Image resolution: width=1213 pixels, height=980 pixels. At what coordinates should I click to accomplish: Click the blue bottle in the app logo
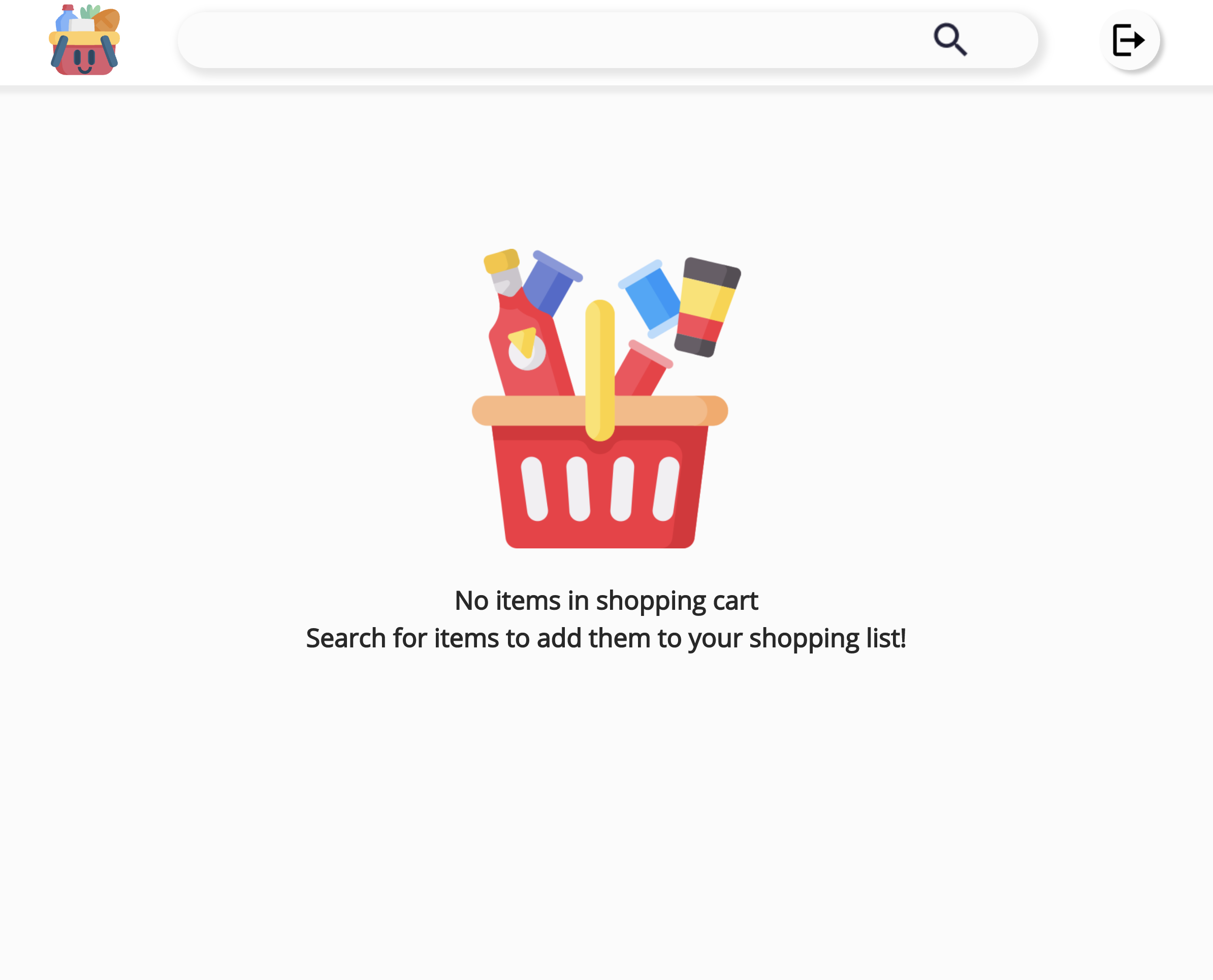point(66,18)
